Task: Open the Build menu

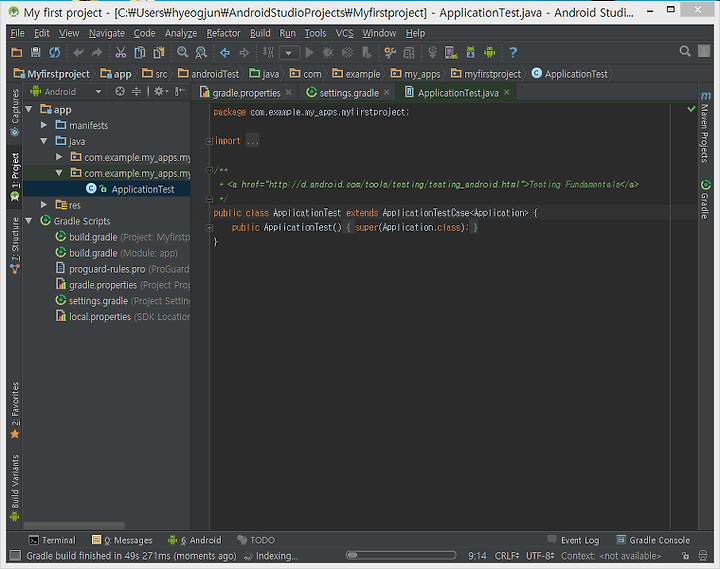Action: coord(260,33)
